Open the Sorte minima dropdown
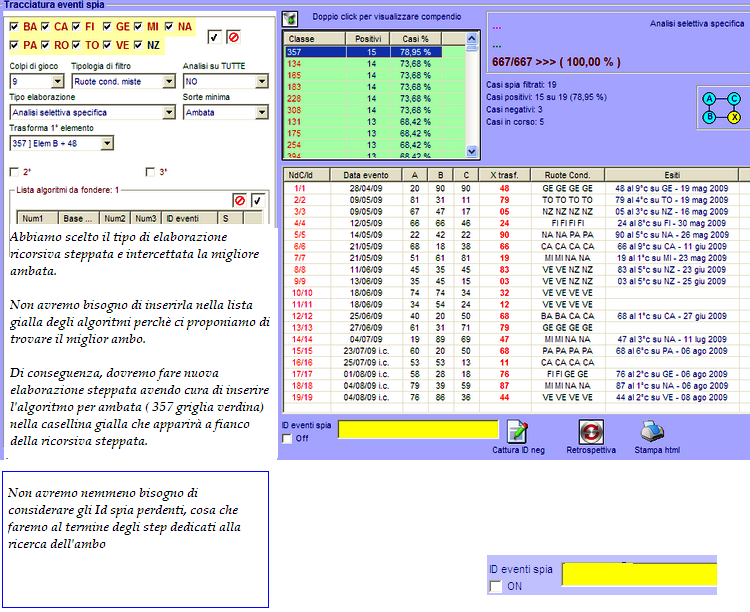Viewport: 750px width, 612px height. 262,113
